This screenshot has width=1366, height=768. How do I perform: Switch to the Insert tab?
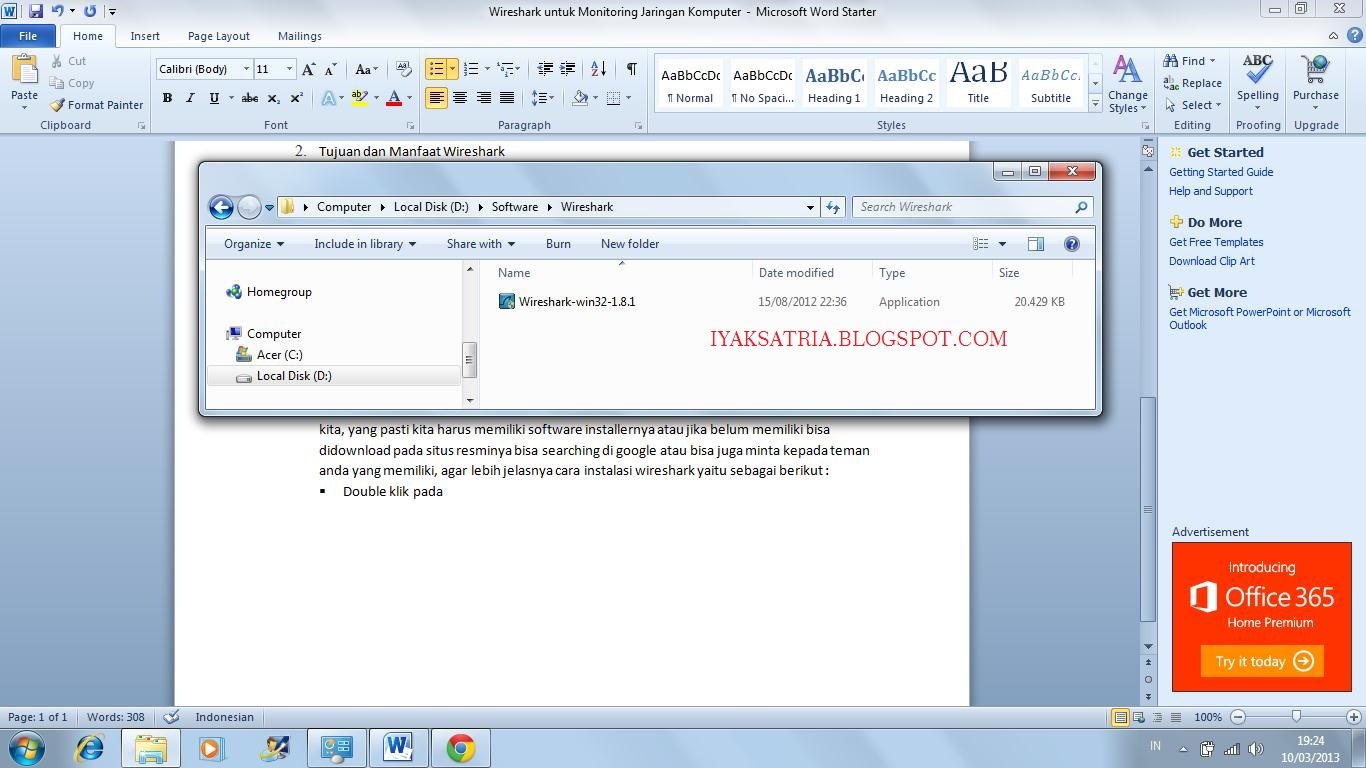[x=145, y=36]
